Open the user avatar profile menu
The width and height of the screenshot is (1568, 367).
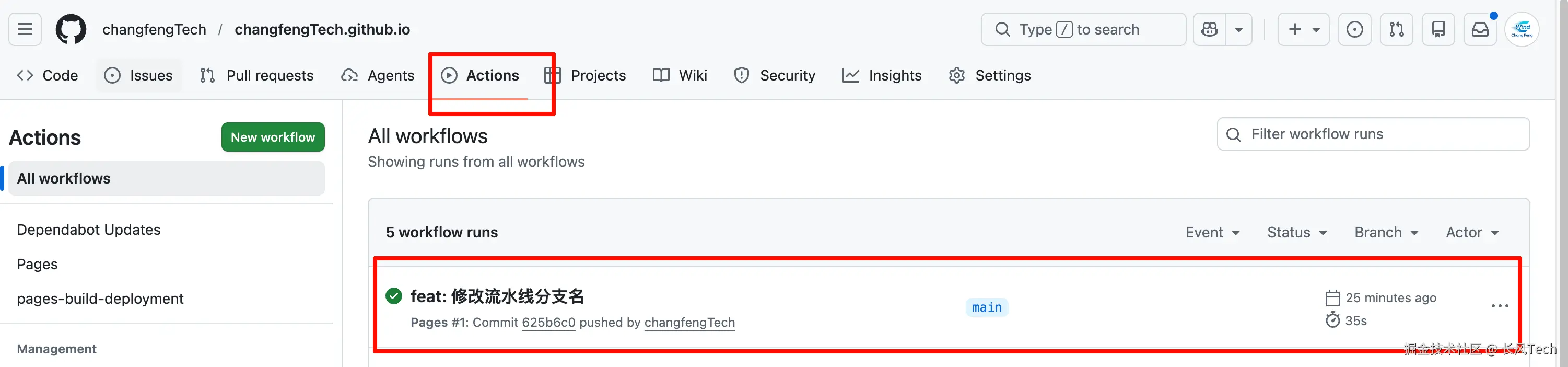(x=1522, y=29)
